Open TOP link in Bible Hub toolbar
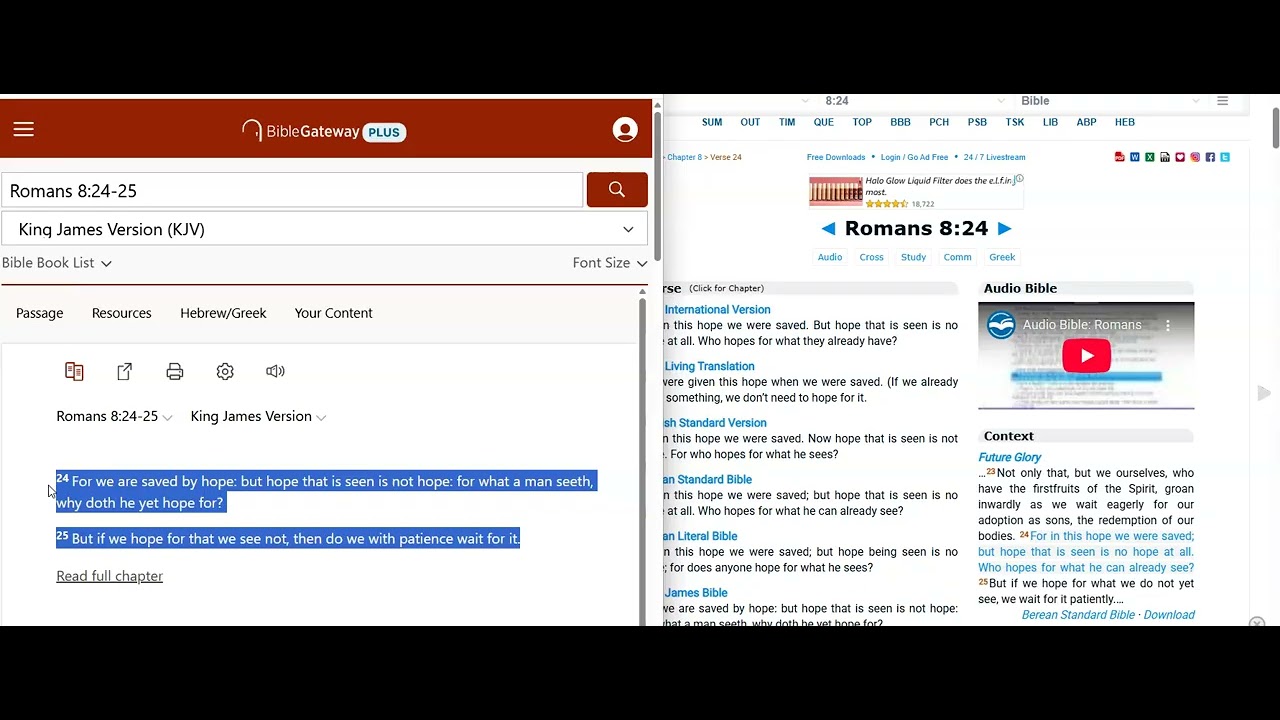The height and width of the screenshot is (720, 1280). [x=862, y=122]
